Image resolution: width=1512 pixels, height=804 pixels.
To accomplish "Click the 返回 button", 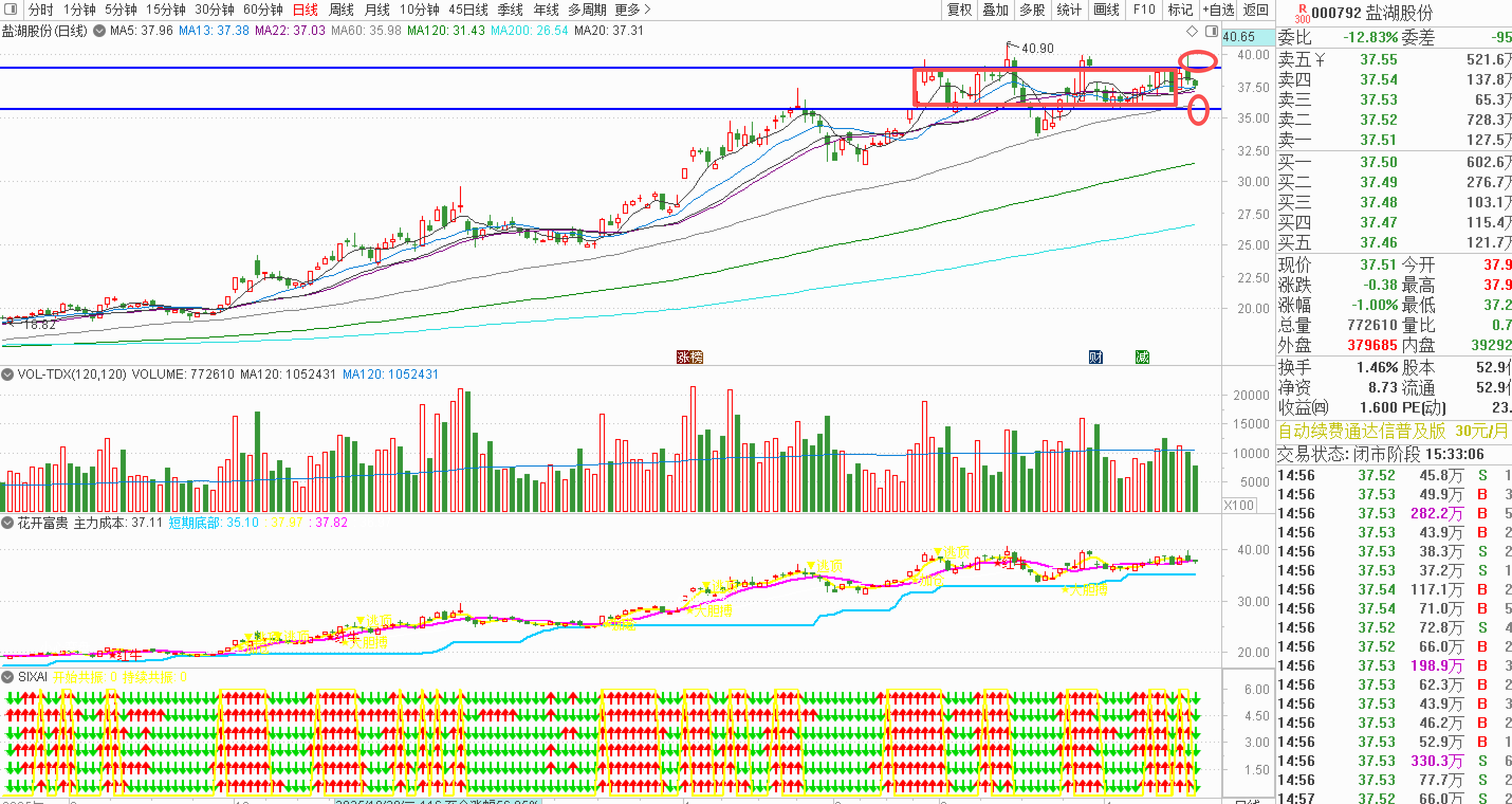I will pos(1256,10).
